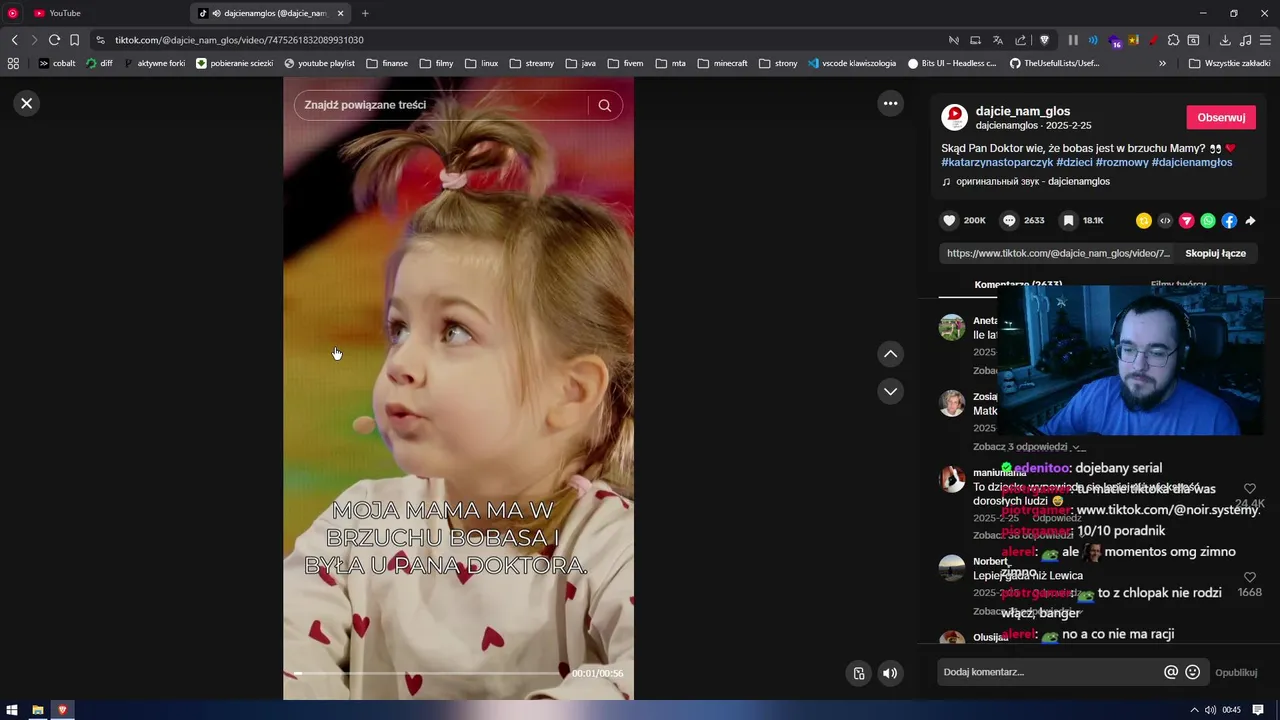Open the three-dots more options menu
The width and height of the screenshot is (1280, 720).
coord(890,103)
